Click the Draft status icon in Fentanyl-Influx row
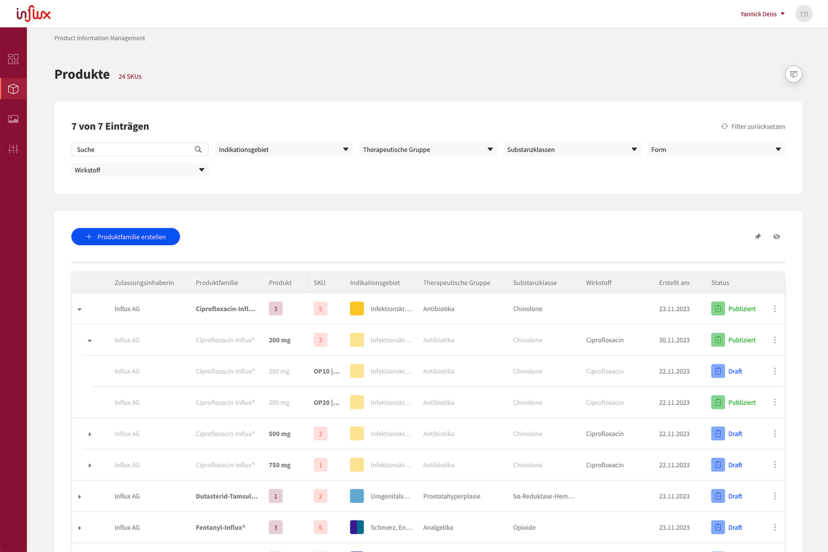This screenshot has width=828, height=552. pyautogui.click(x=718, y=527)
